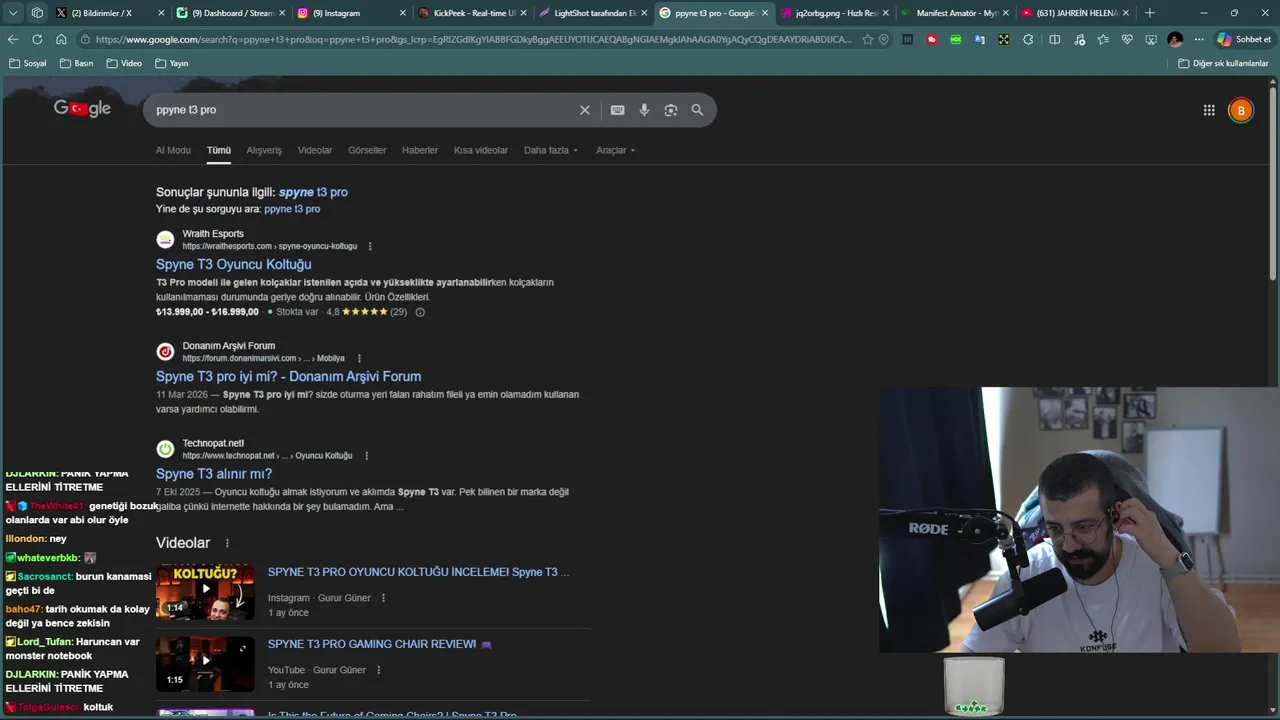
Task: Click the suggested spyne t3 pro correction
Action: click(x=313, y=192)
